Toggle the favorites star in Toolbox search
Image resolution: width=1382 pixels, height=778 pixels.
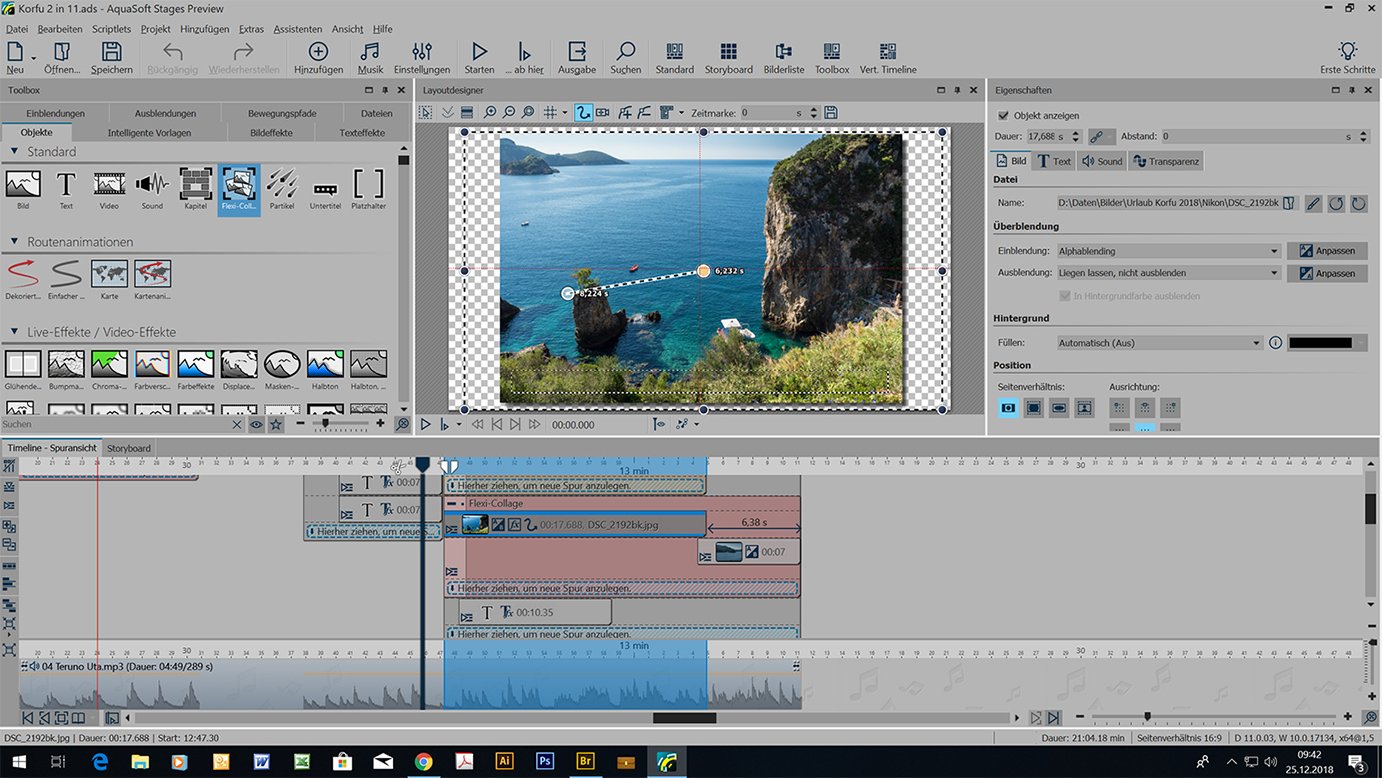(275, 425)
